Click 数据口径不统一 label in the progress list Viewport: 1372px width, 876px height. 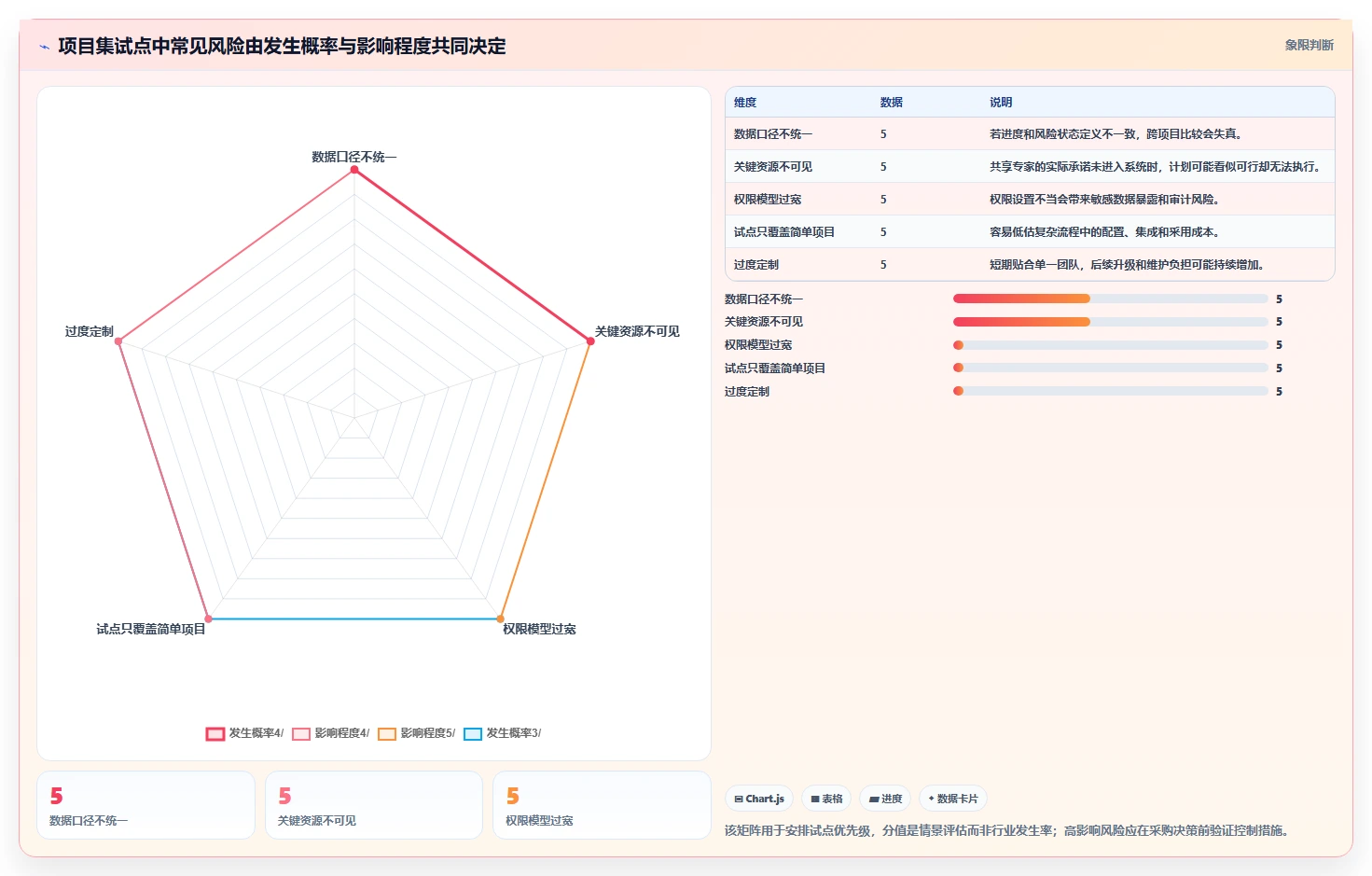point(764,299)
